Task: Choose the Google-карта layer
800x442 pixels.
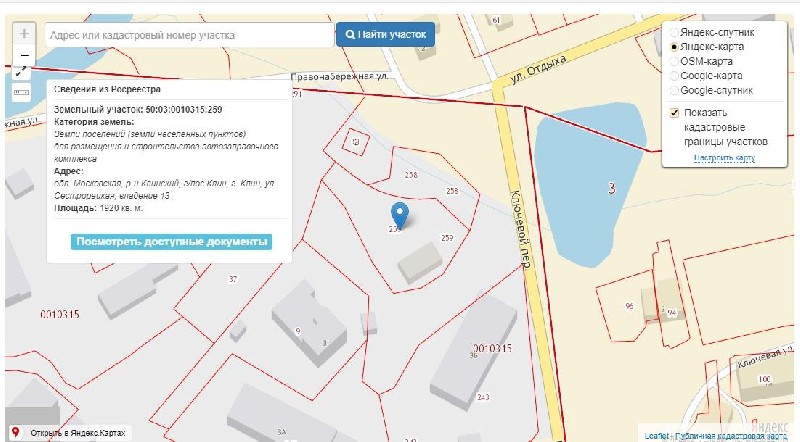Action: point(674,76)
